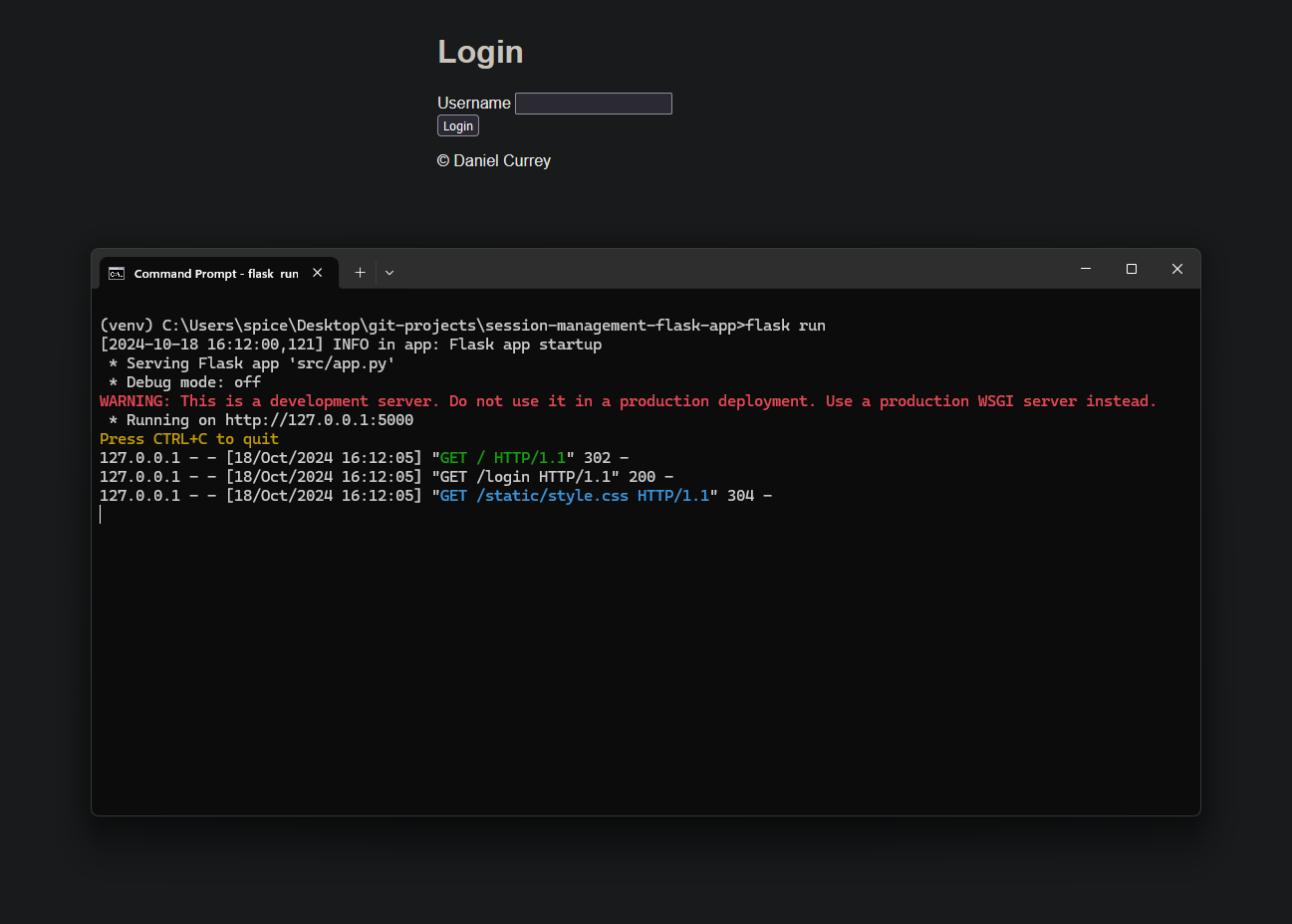Click the 'Flask app startup' log line
Image resolution: width=1292 pixels, height=924 pixels.
tap(351, 345)
